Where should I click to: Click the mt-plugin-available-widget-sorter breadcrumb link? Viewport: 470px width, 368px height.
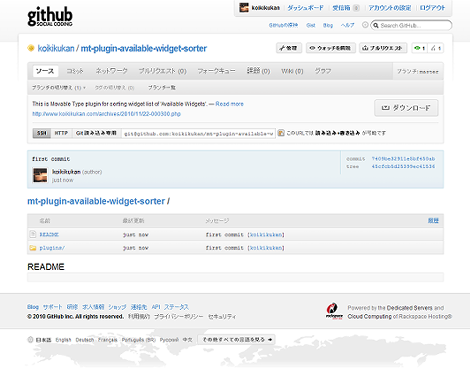click(96, 201)
